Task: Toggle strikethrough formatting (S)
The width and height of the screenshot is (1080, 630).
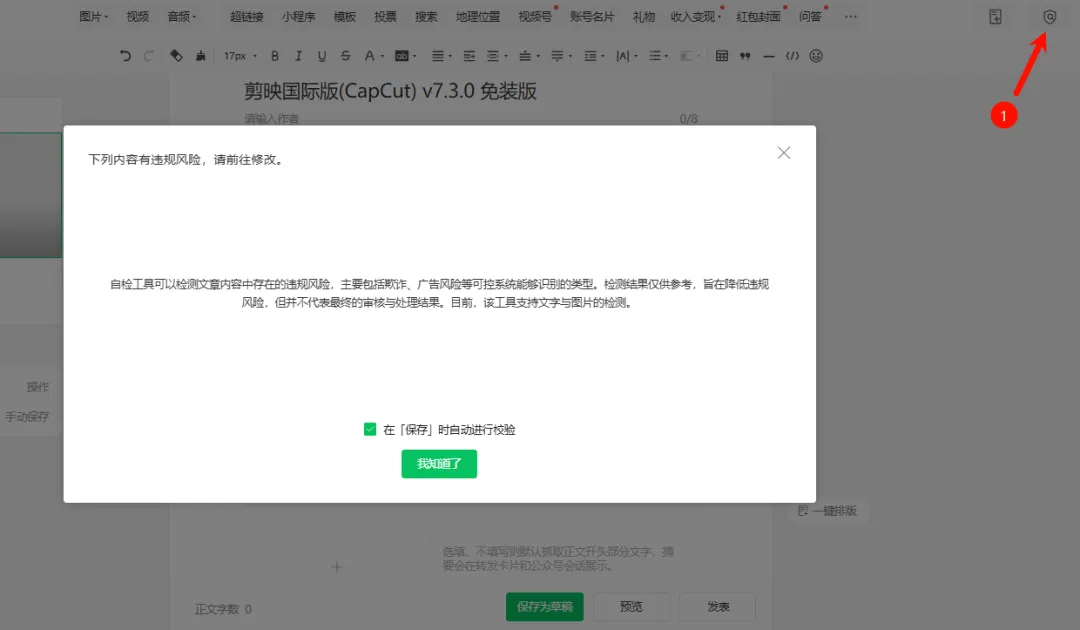Action: (x=346, y=56)
